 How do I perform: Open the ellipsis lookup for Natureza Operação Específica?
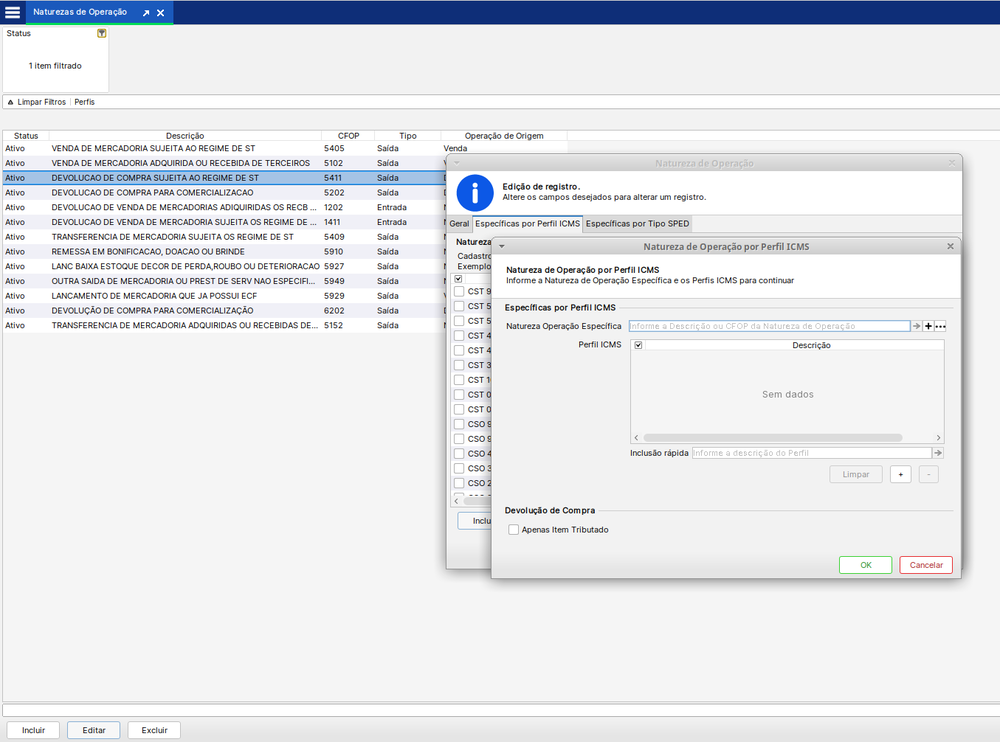pyautogui.click(x=940, y=326)
